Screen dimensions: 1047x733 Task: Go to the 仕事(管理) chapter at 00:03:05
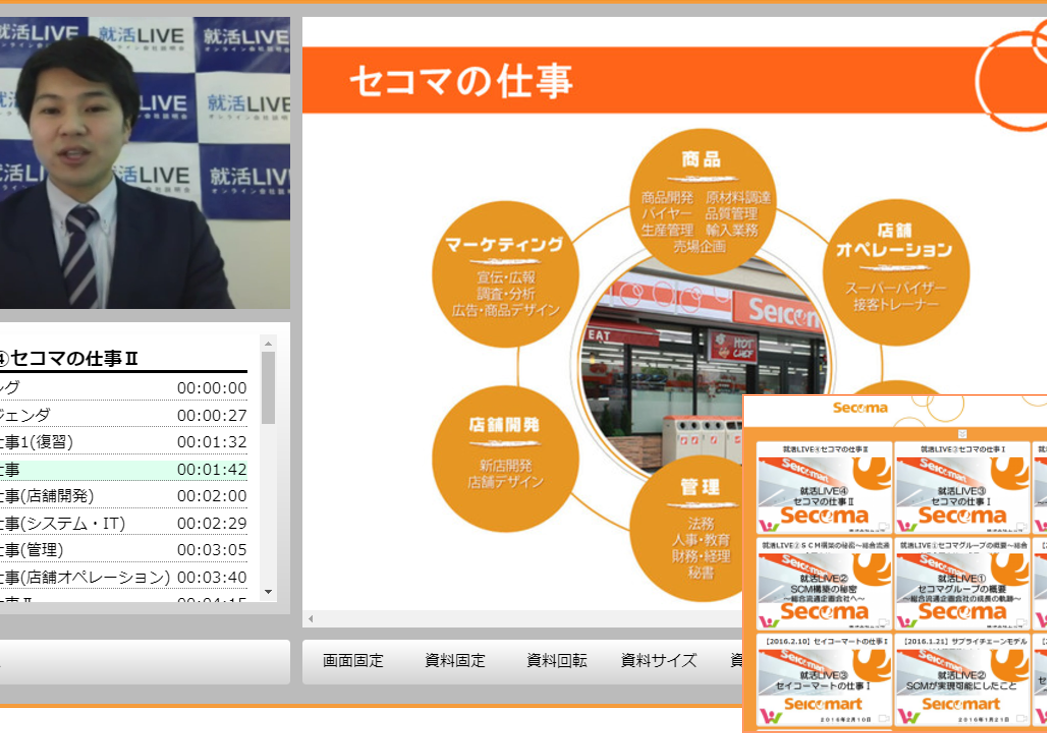124,550
